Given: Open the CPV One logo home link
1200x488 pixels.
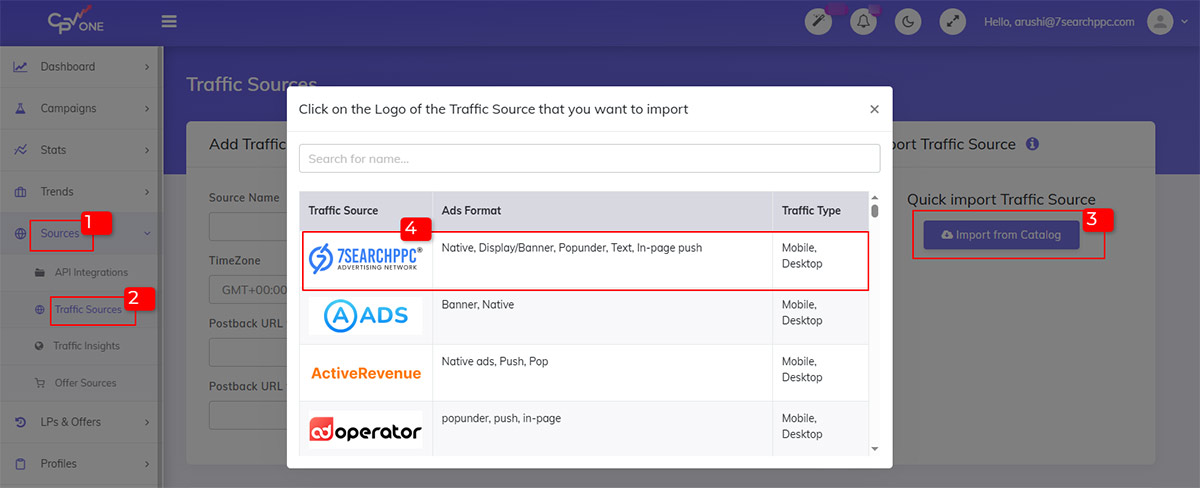Looking at the screenshot, I should tap(76, 20).
